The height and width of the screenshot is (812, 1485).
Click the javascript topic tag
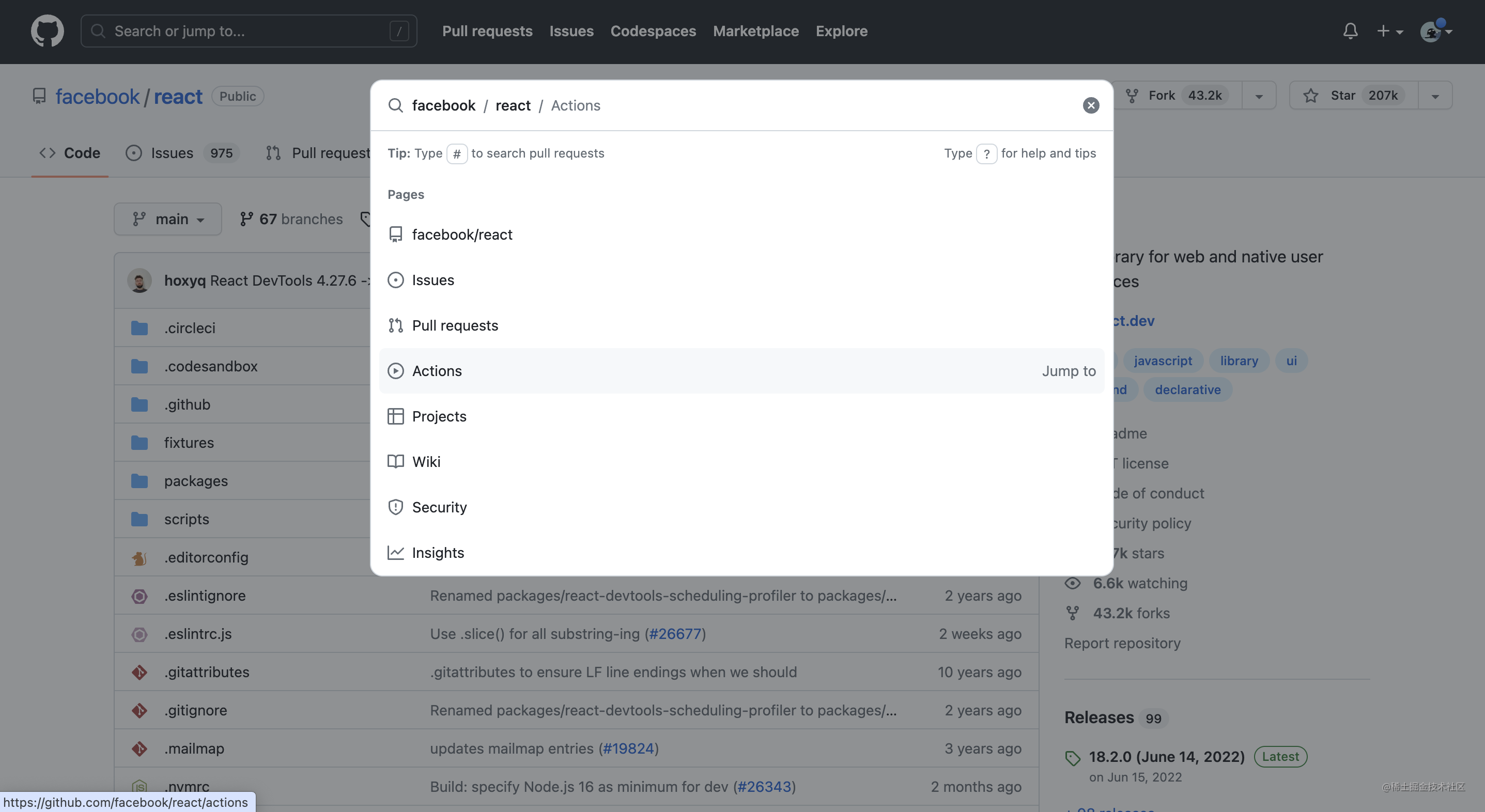[x=1162, y=360]
